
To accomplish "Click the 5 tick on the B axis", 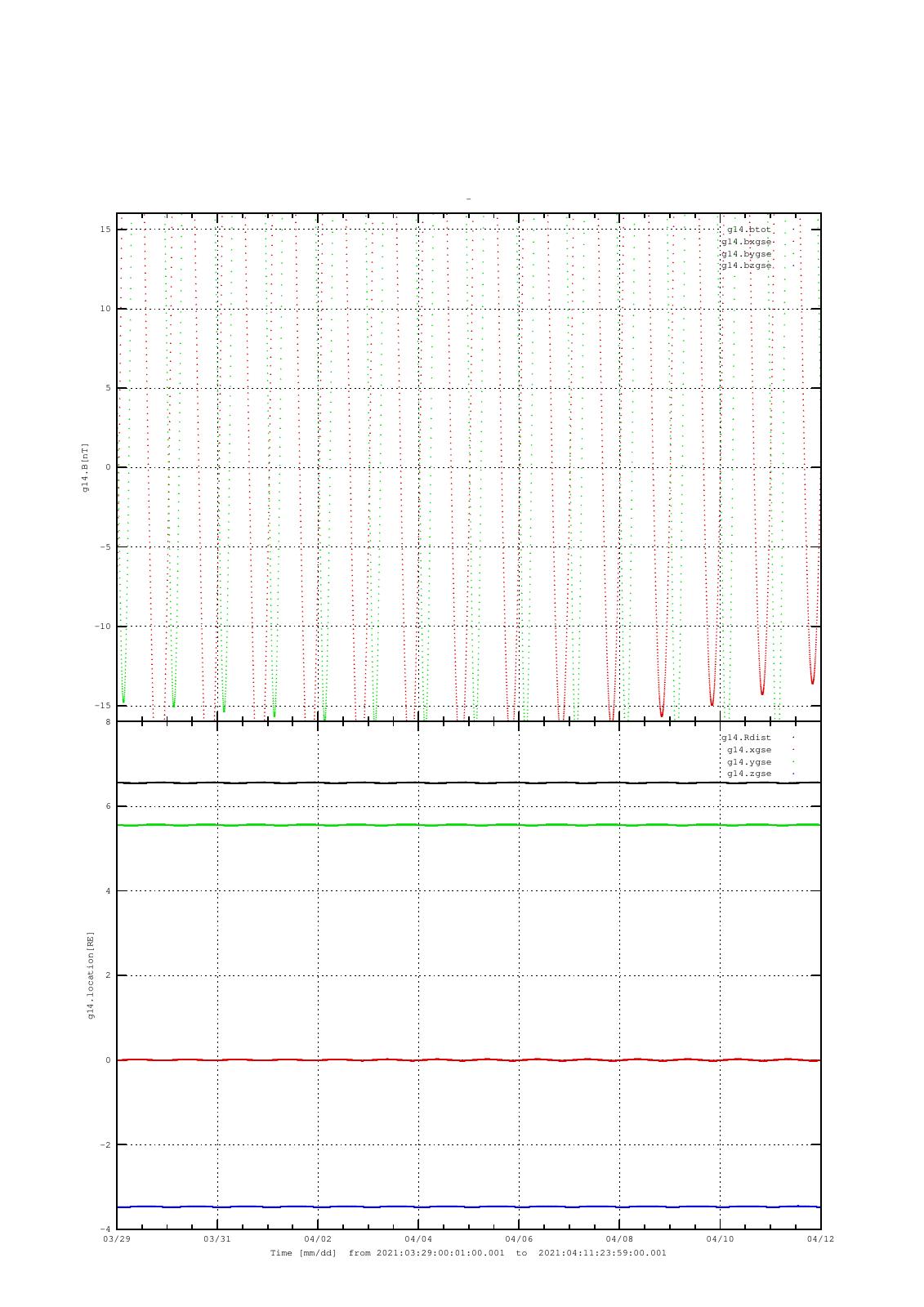I will click(x=108, y=388).
